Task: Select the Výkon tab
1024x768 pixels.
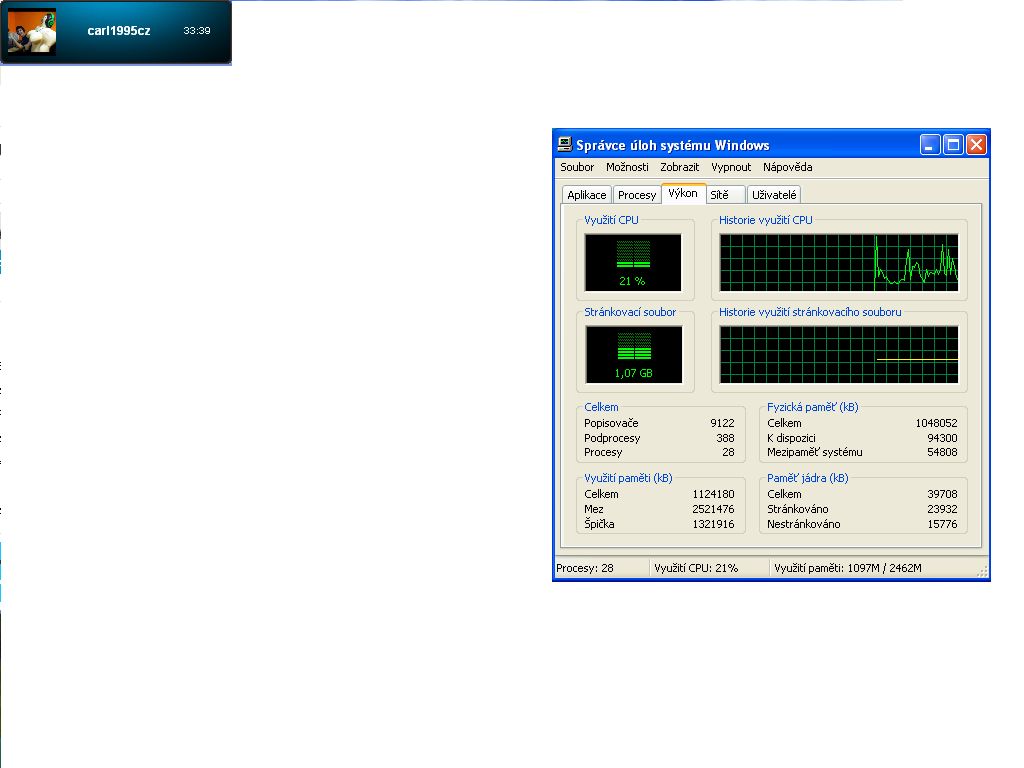Action: [683, 193]
